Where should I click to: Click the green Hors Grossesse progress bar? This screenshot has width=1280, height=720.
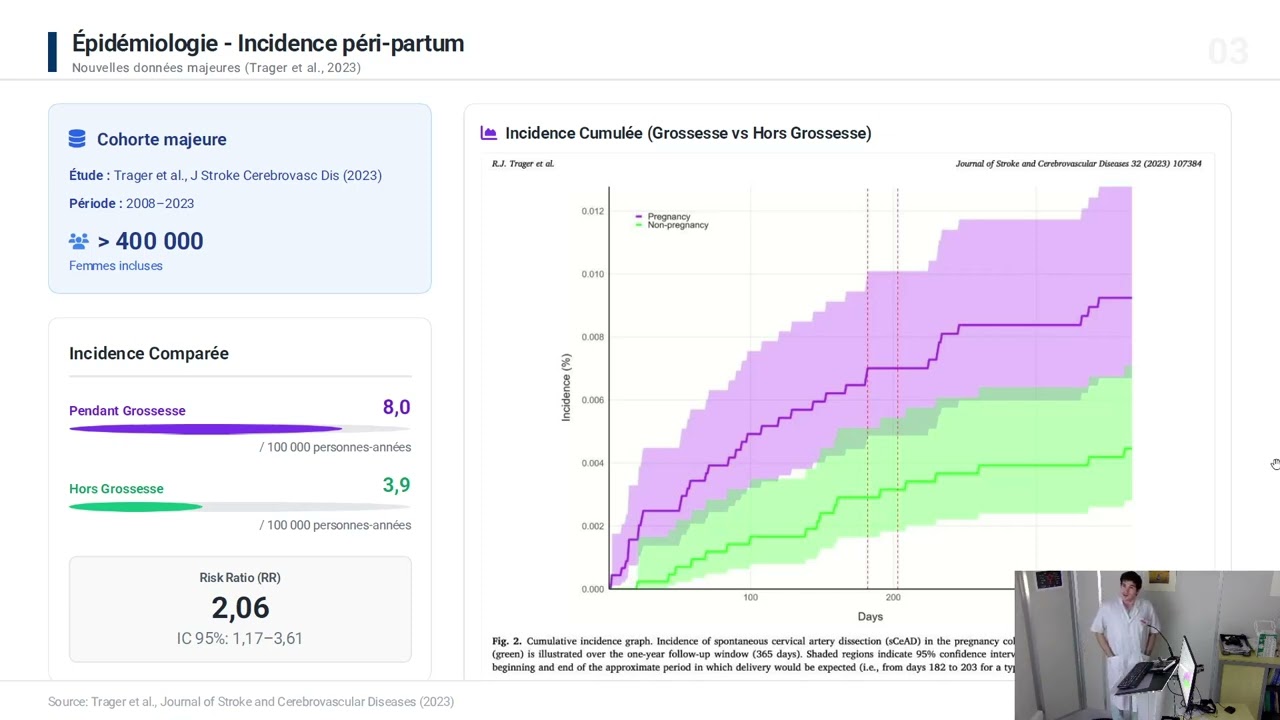pyautogui.click(x=135, y=507)
